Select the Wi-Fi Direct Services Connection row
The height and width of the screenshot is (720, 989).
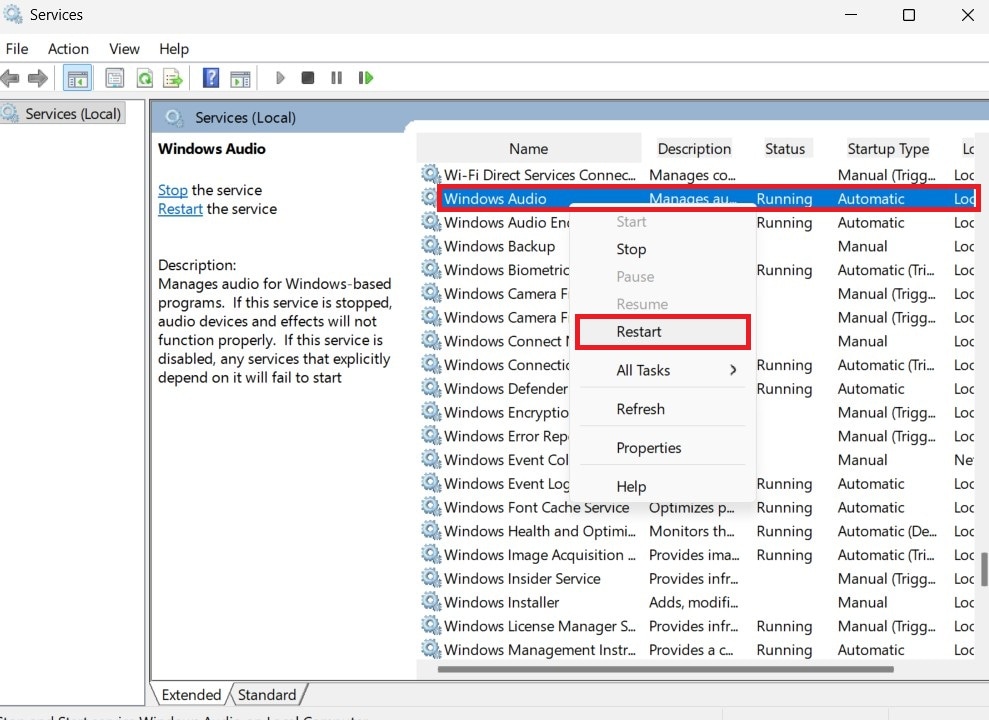[x=697, y=175]
